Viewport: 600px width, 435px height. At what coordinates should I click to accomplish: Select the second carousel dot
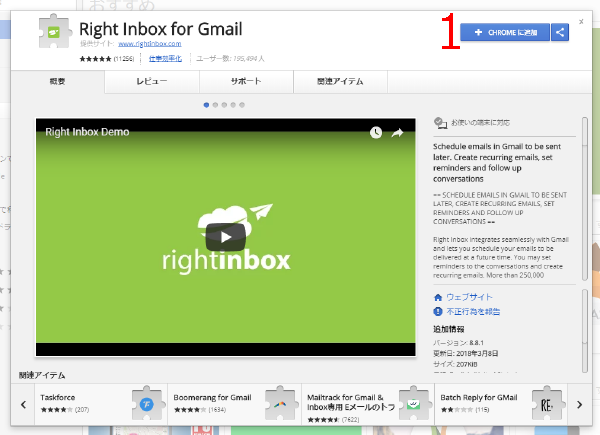[215, 105]
